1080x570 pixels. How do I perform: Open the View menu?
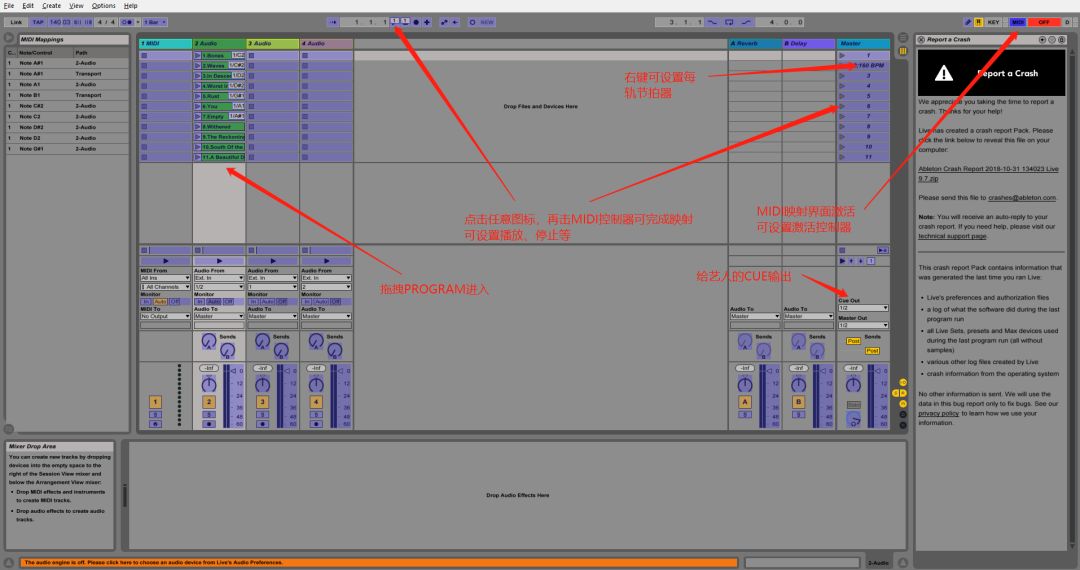(76, 6)
